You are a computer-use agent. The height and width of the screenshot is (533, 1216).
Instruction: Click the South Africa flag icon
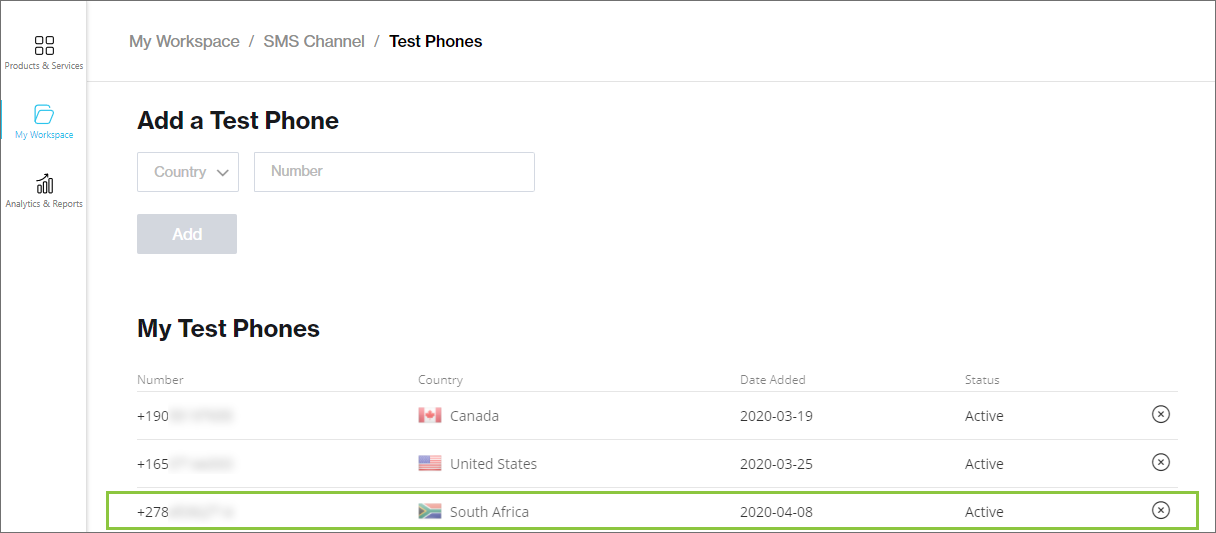click(x=430, y=512)
